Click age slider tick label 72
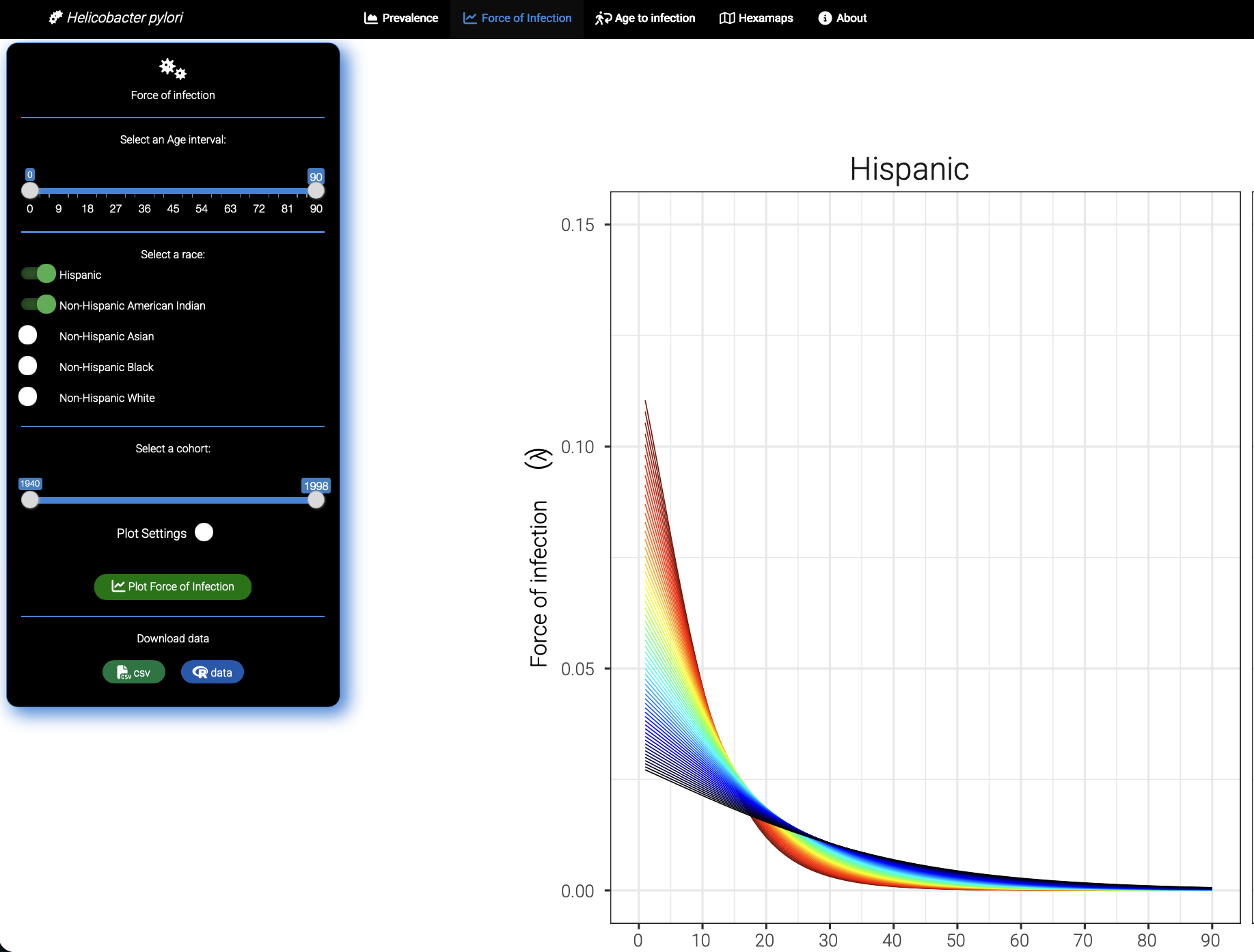The width and height of the screenshot is (1254, 952). [x=259, y=209]
